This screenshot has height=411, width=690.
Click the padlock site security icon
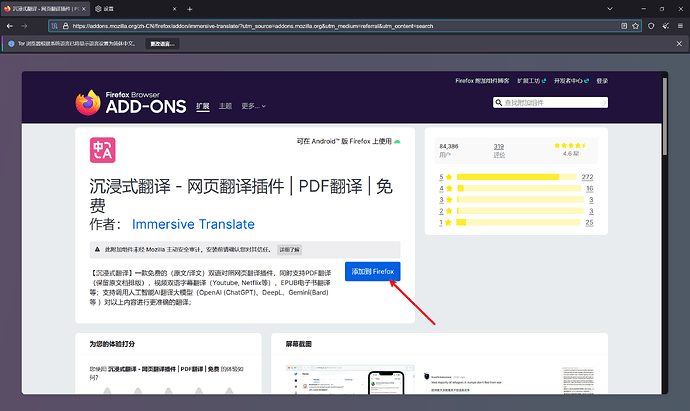pos(66,26)
